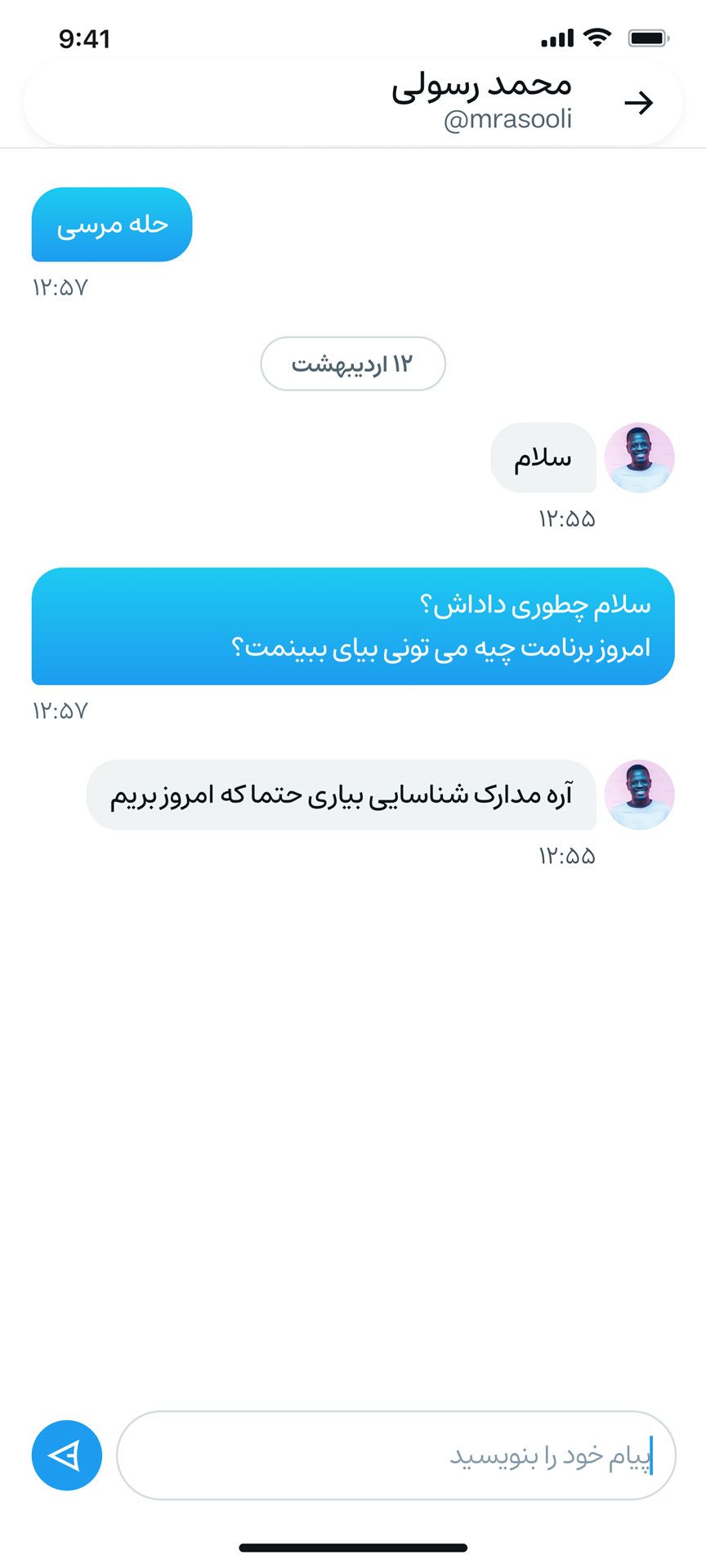Send message with the paper plane button

pyautogui.click(x=67, y=1455)
